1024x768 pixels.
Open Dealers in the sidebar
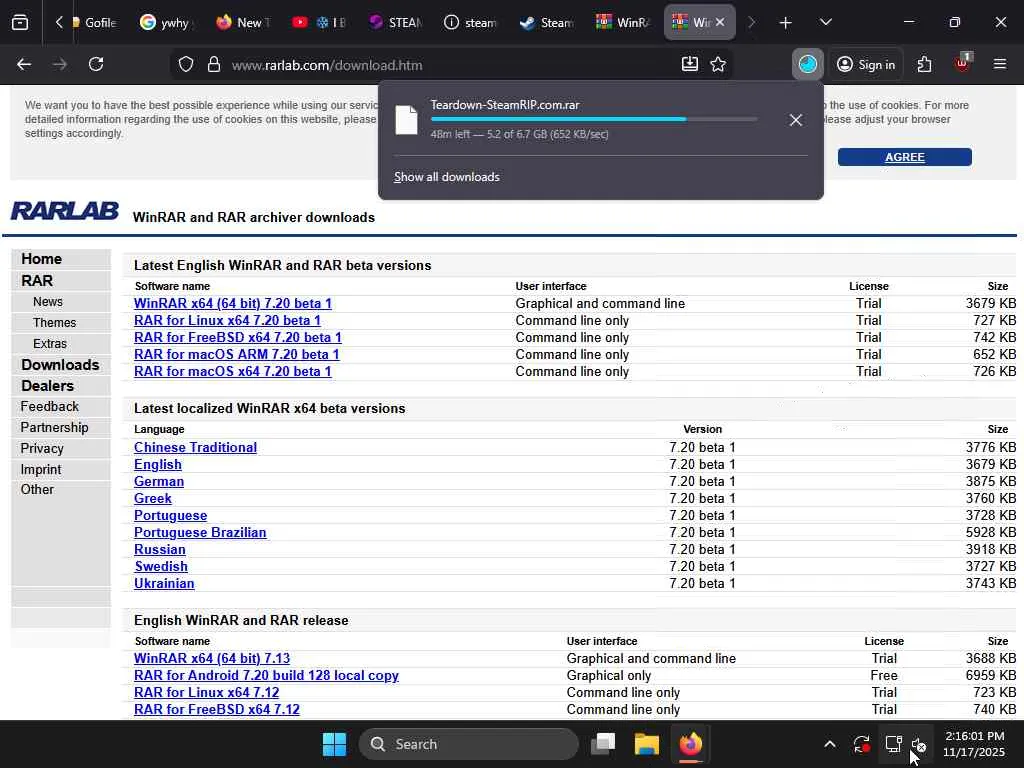tap(47, 386)
